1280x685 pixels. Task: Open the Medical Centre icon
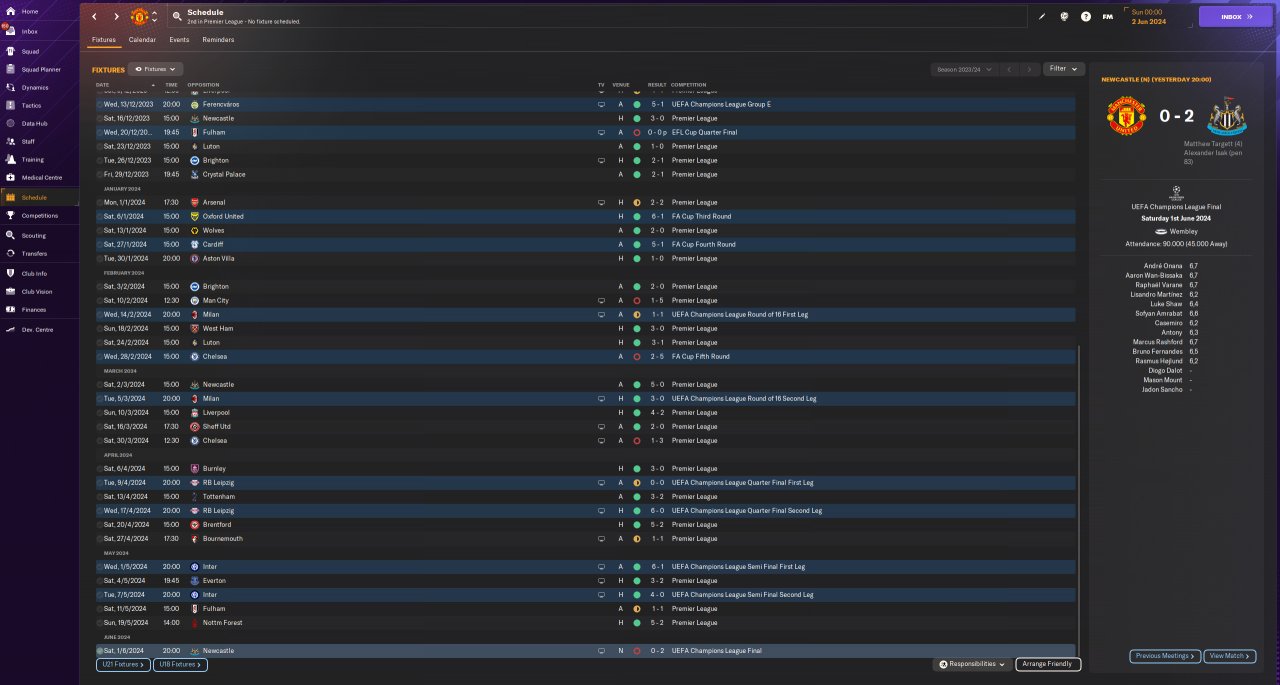10,177
